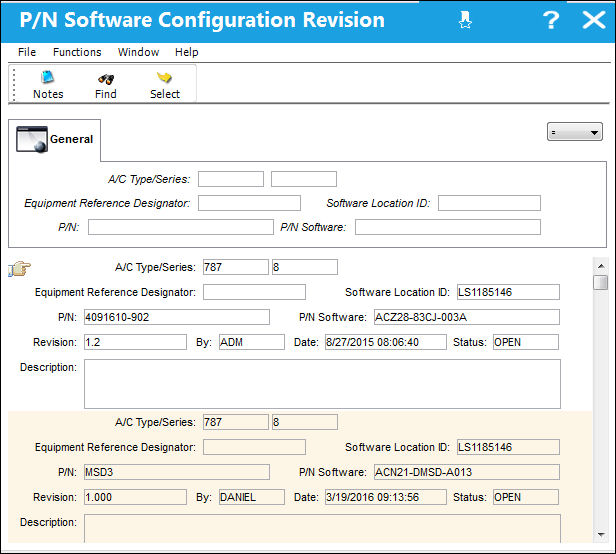Click Description box of MSD3 record
Viewport: 616px width, 554px height.
coord(322,529)
